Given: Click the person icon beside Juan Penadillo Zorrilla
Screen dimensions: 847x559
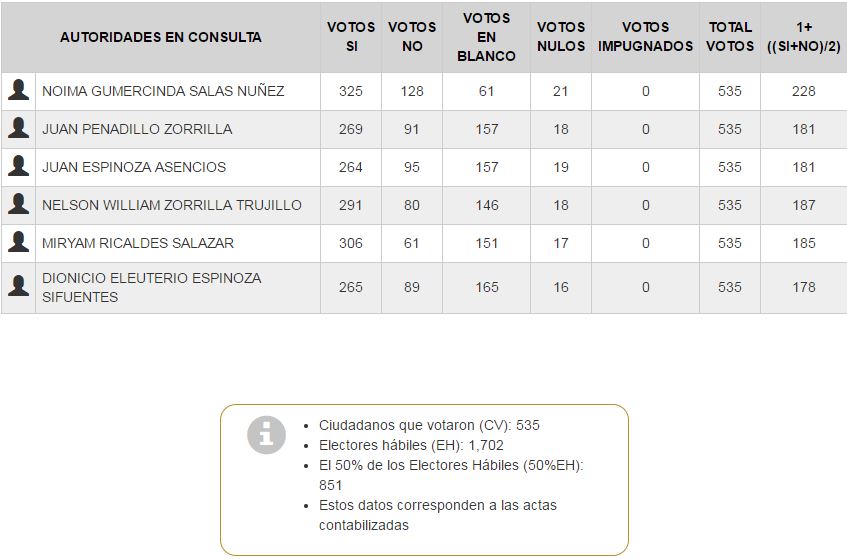Looking at the screenshot, I should pos(18,129).
